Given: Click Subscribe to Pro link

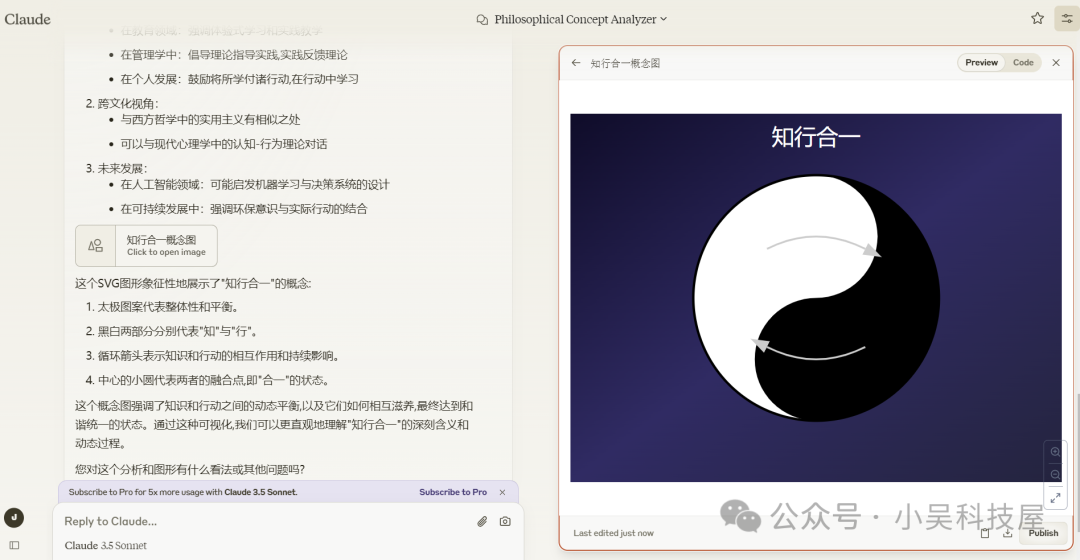Looking at the screenshot, I should click(453, 492).
